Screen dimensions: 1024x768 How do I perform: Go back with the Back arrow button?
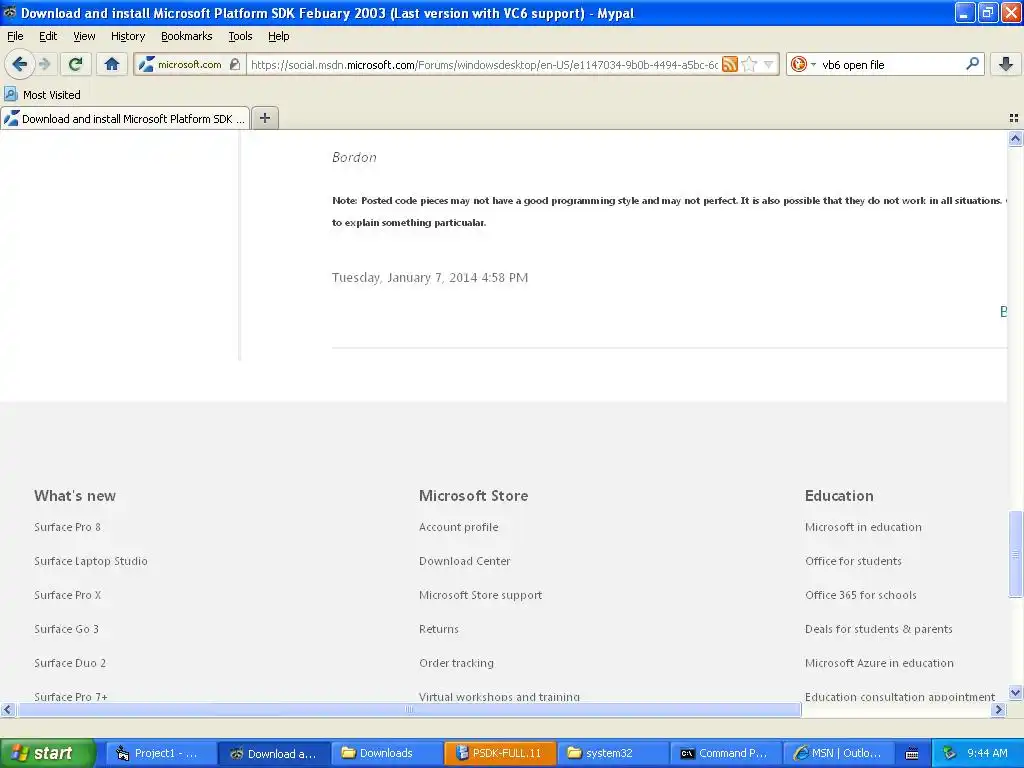pyautogui.click(x=20, y=64)
